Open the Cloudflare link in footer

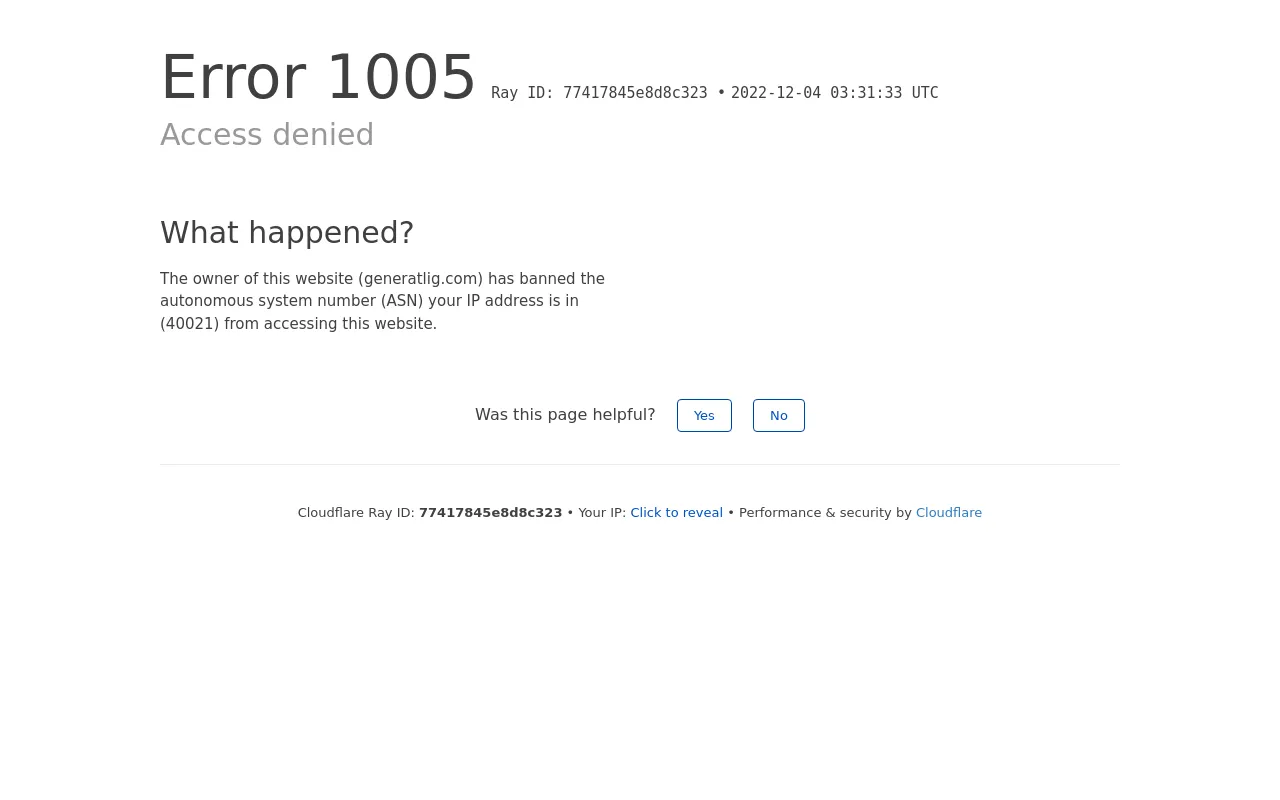pos(949,513)
